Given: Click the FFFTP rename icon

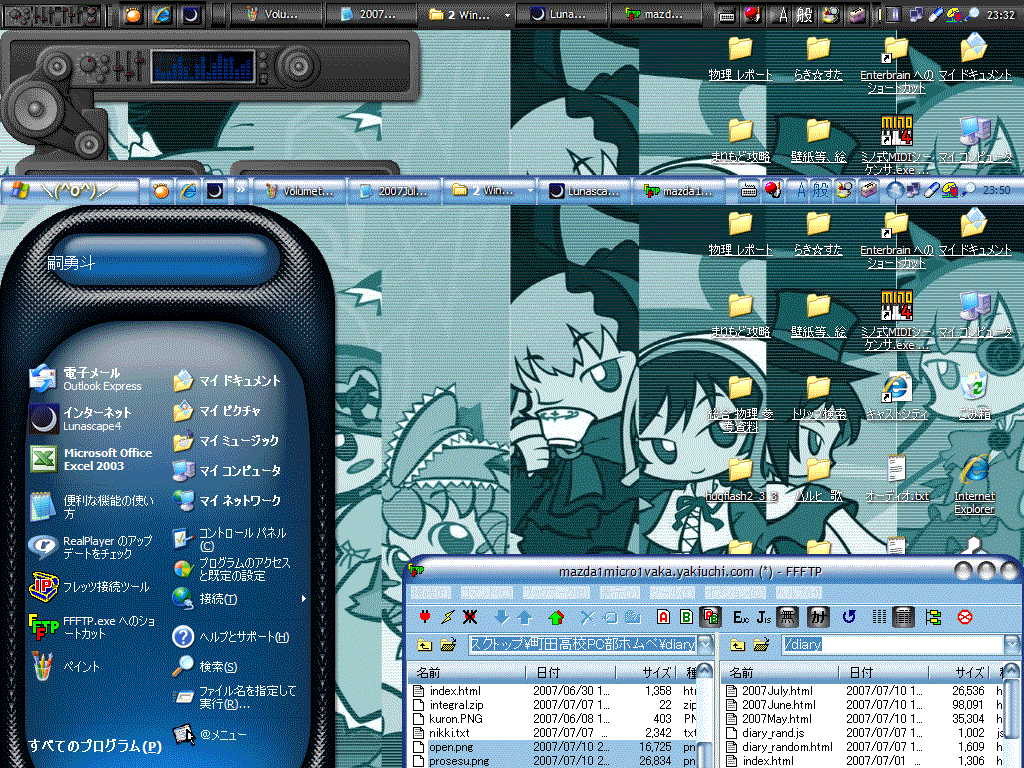Looking at the screenshot, I should click(x=610, y=617).
